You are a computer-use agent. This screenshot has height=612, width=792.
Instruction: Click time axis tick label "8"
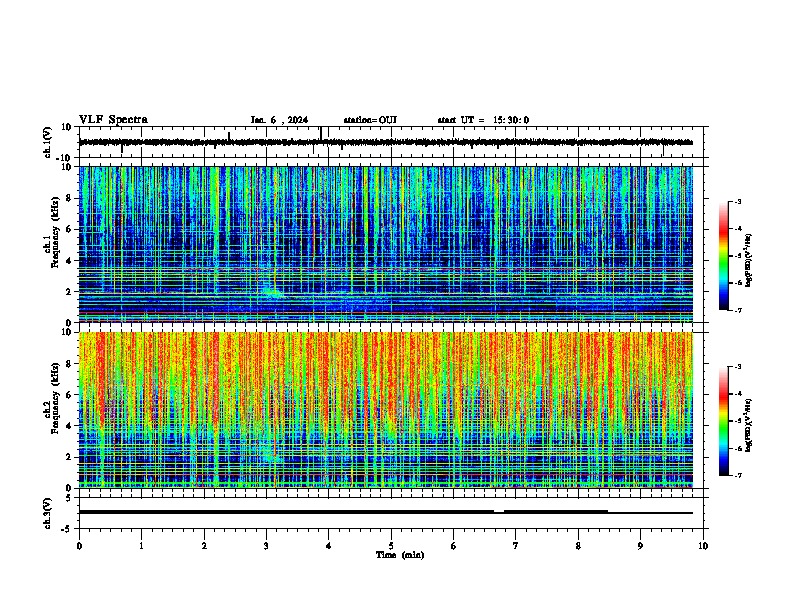[578, 546]
